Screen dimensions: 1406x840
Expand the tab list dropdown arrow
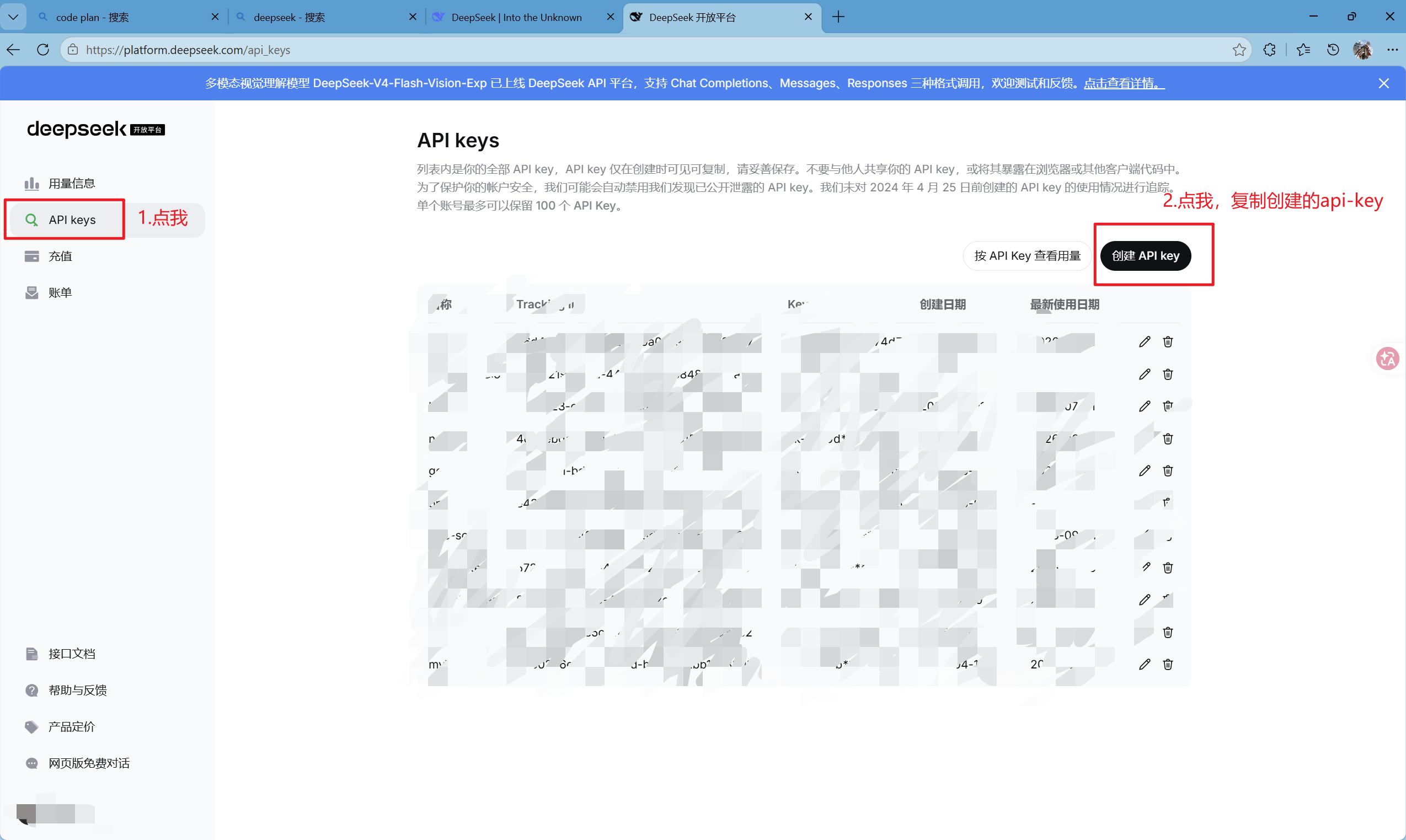tap(13, 17)
